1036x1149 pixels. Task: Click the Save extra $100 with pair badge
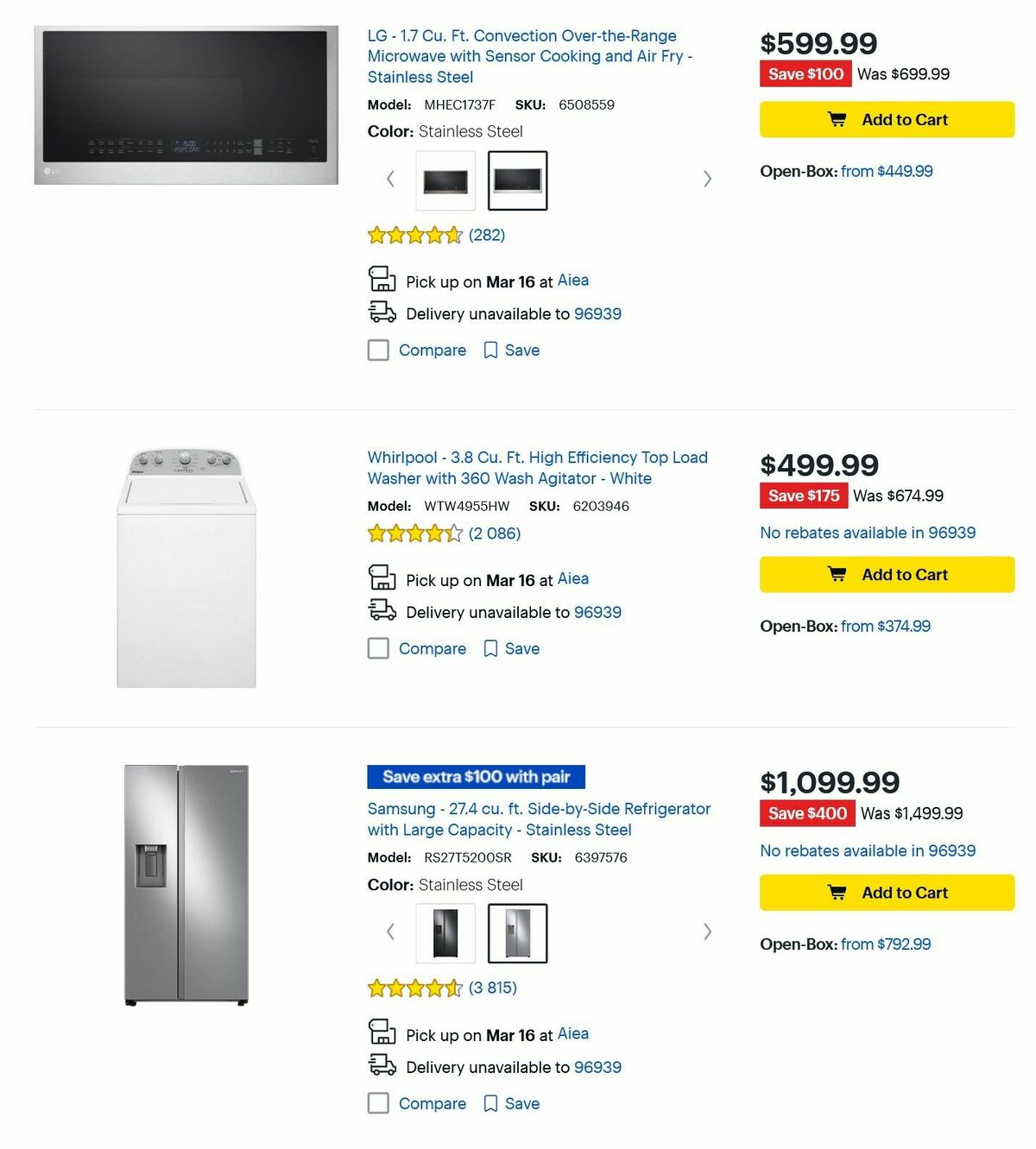pos(476,777)
